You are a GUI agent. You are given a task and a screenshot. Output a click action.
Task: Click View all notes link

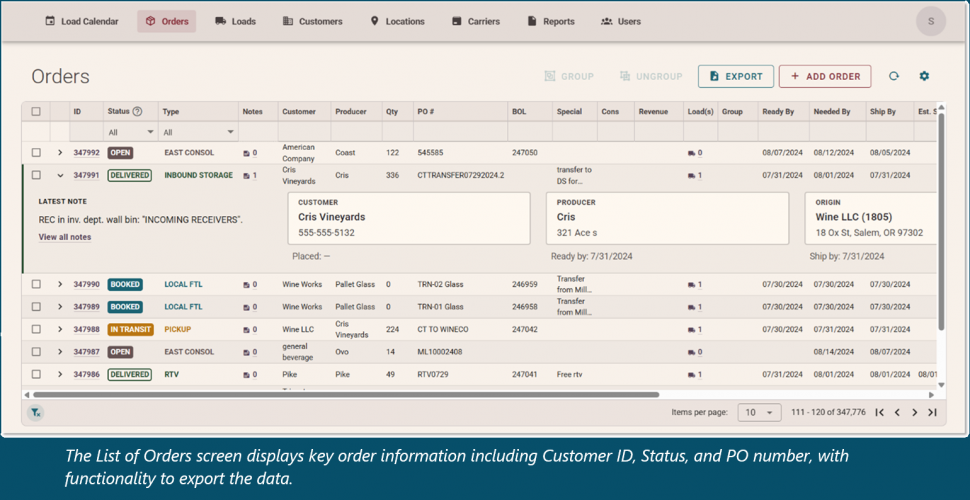click(64, 237)
